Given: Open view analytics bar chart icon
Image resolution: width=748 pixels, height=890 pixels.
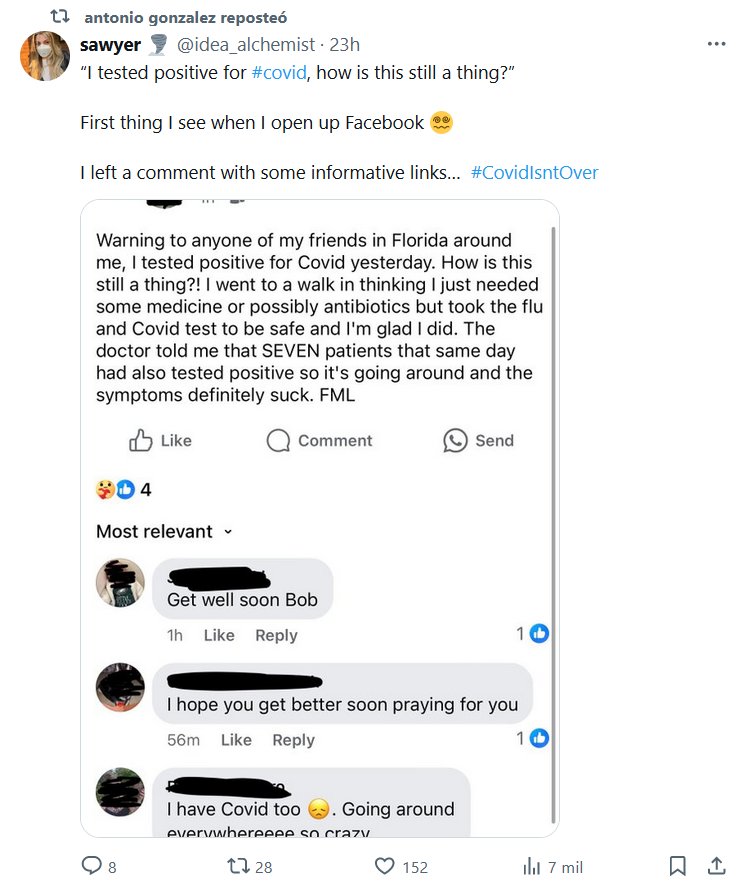Looking at the screenshot, I should (x=532, y=866).
